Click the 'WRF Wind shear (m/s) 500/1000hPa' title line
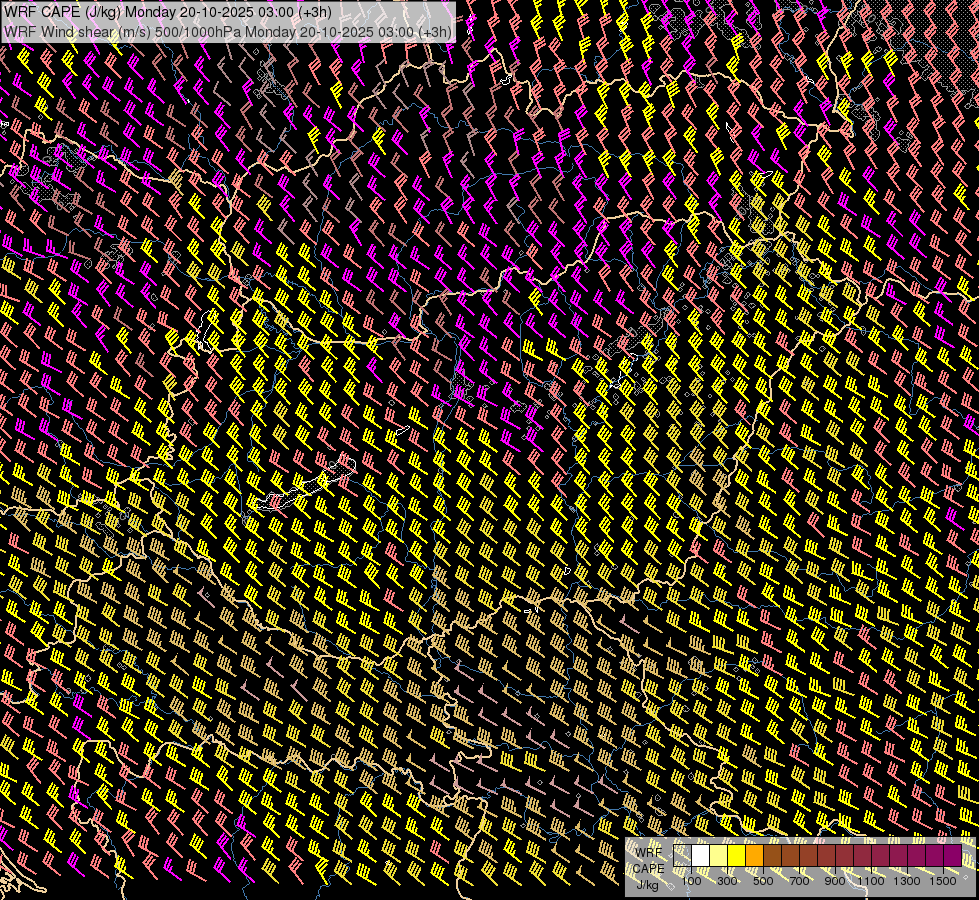979x900 pixels. click(x=228, y=32)
